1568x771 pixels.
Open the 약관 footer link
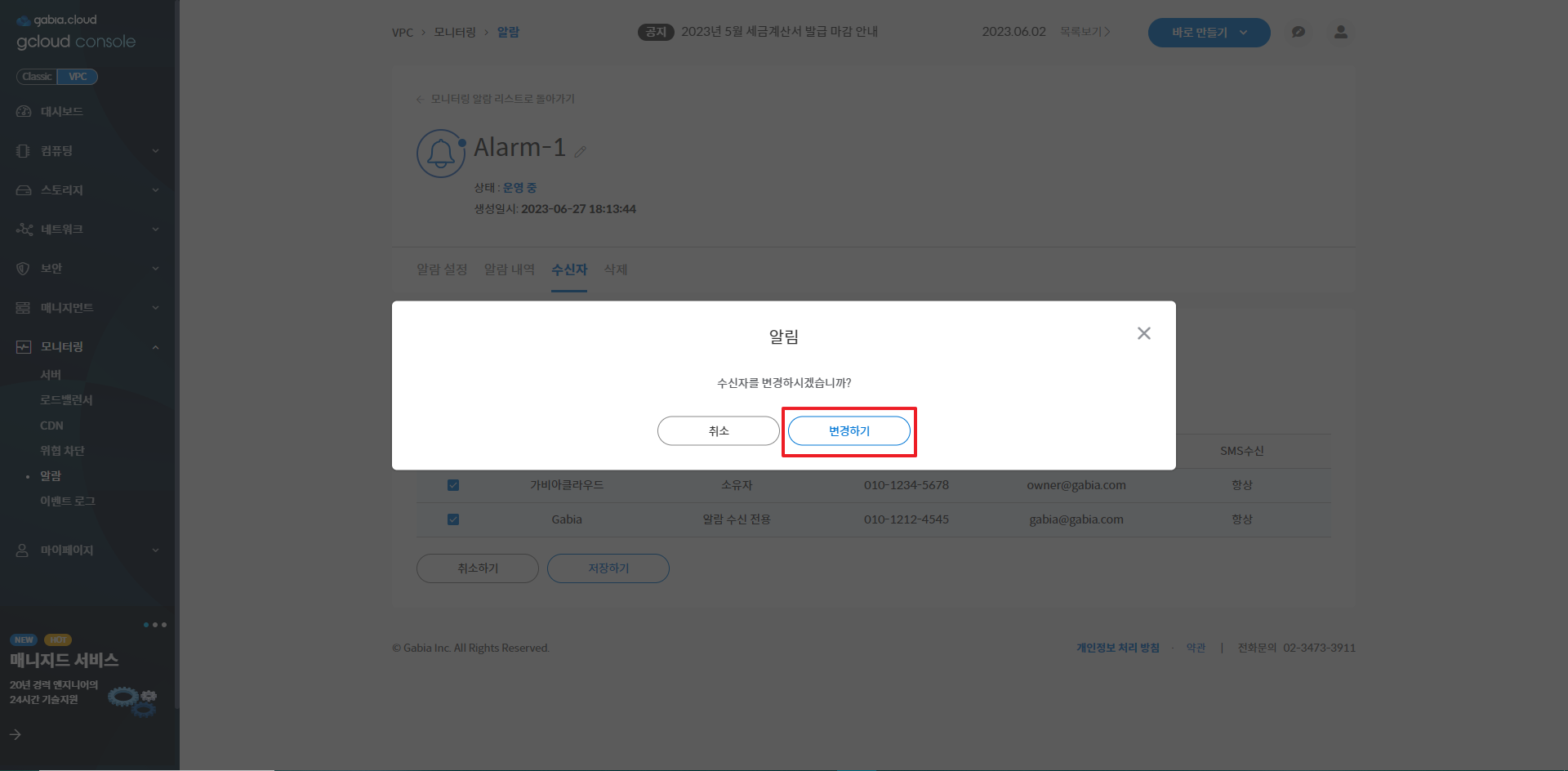coord(1196,648)
